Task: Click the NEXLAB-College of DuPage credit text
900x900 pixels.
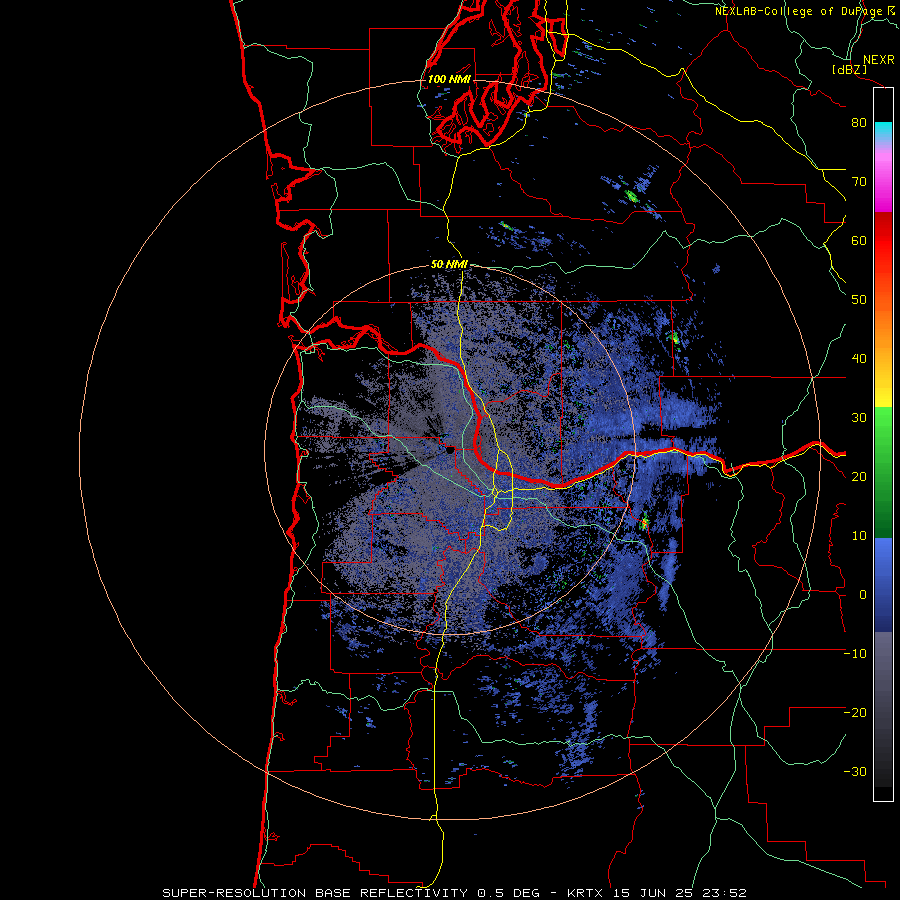Action: tap(799, 11)
